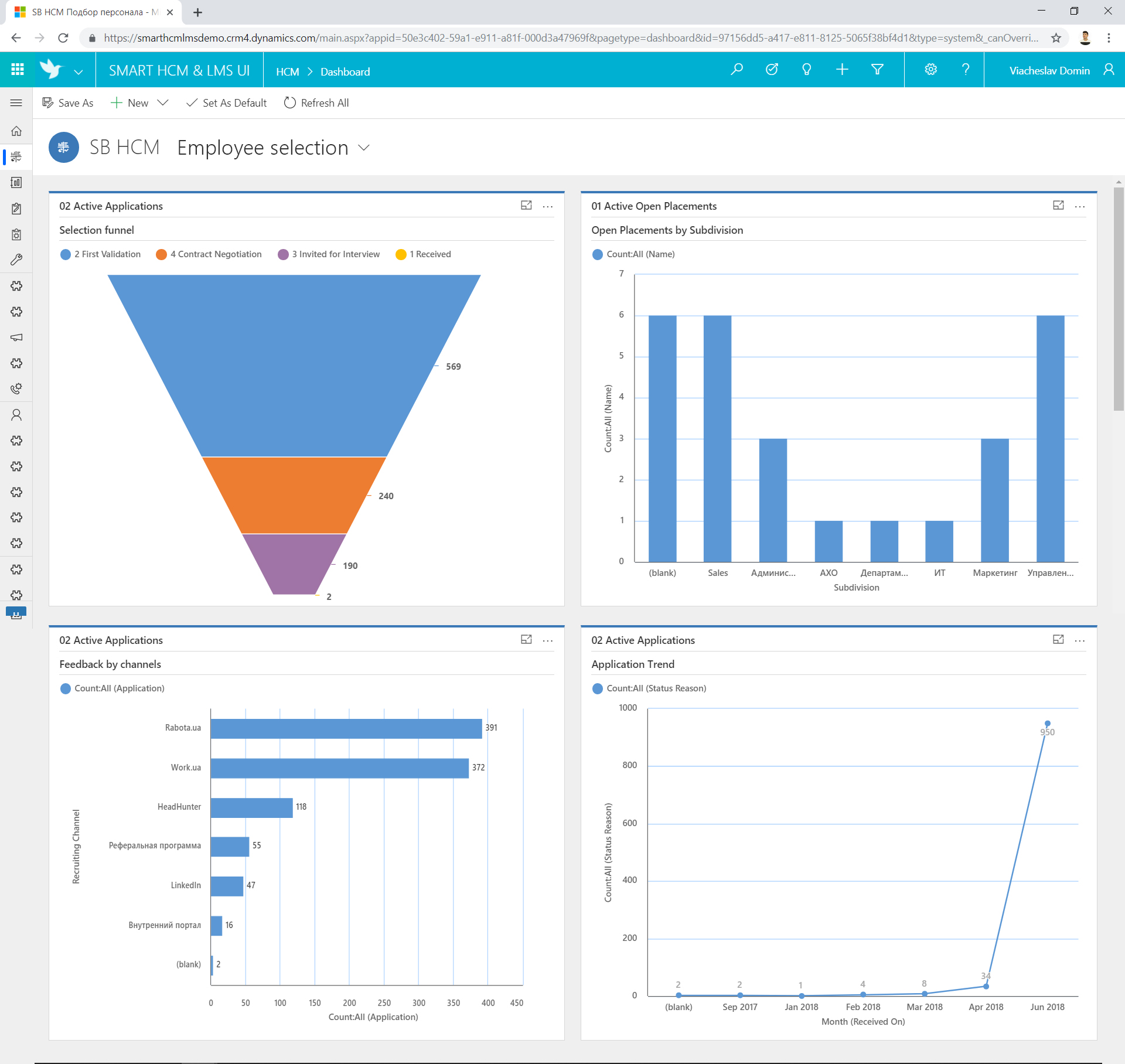
Task: Click the Home icon in sidebar
Action: (x=16, y=131)
